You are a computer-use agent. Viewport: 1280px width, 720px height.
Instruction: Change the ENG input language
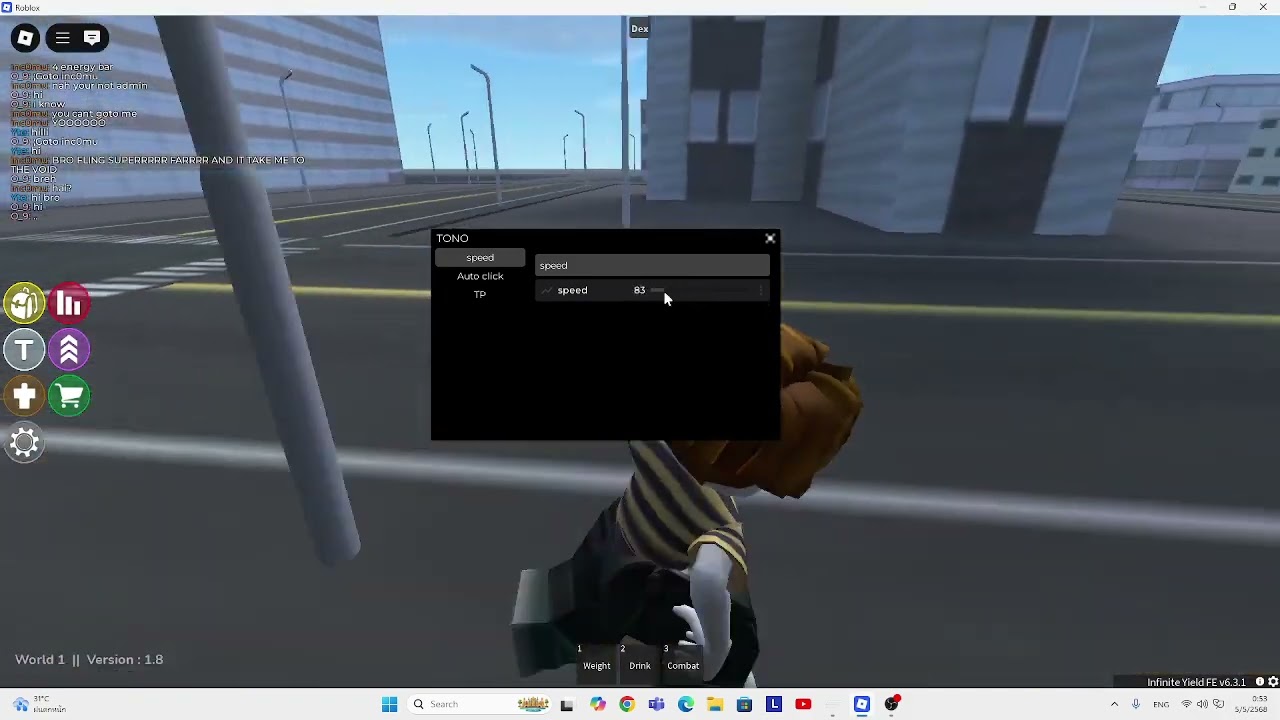click(x=1161, y=704)
